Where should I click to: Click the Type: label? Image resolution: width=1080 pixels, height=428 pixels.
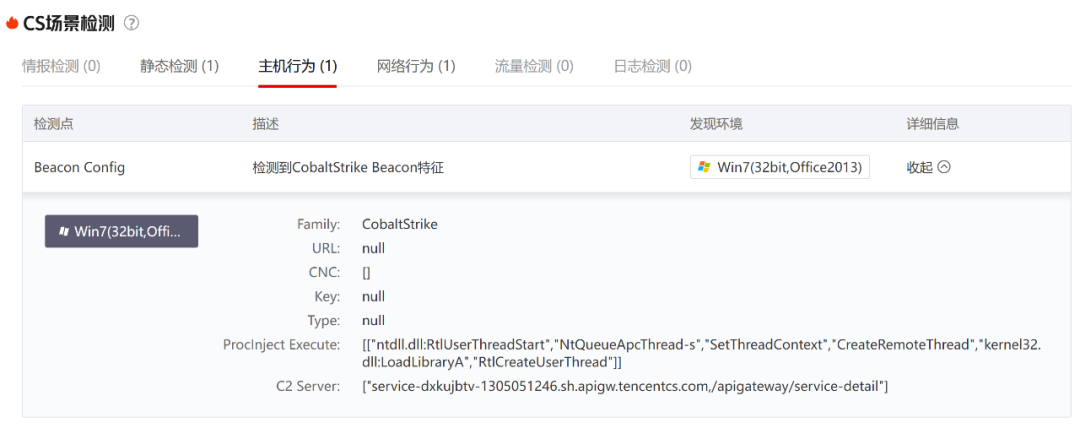[x=324, y=320]
